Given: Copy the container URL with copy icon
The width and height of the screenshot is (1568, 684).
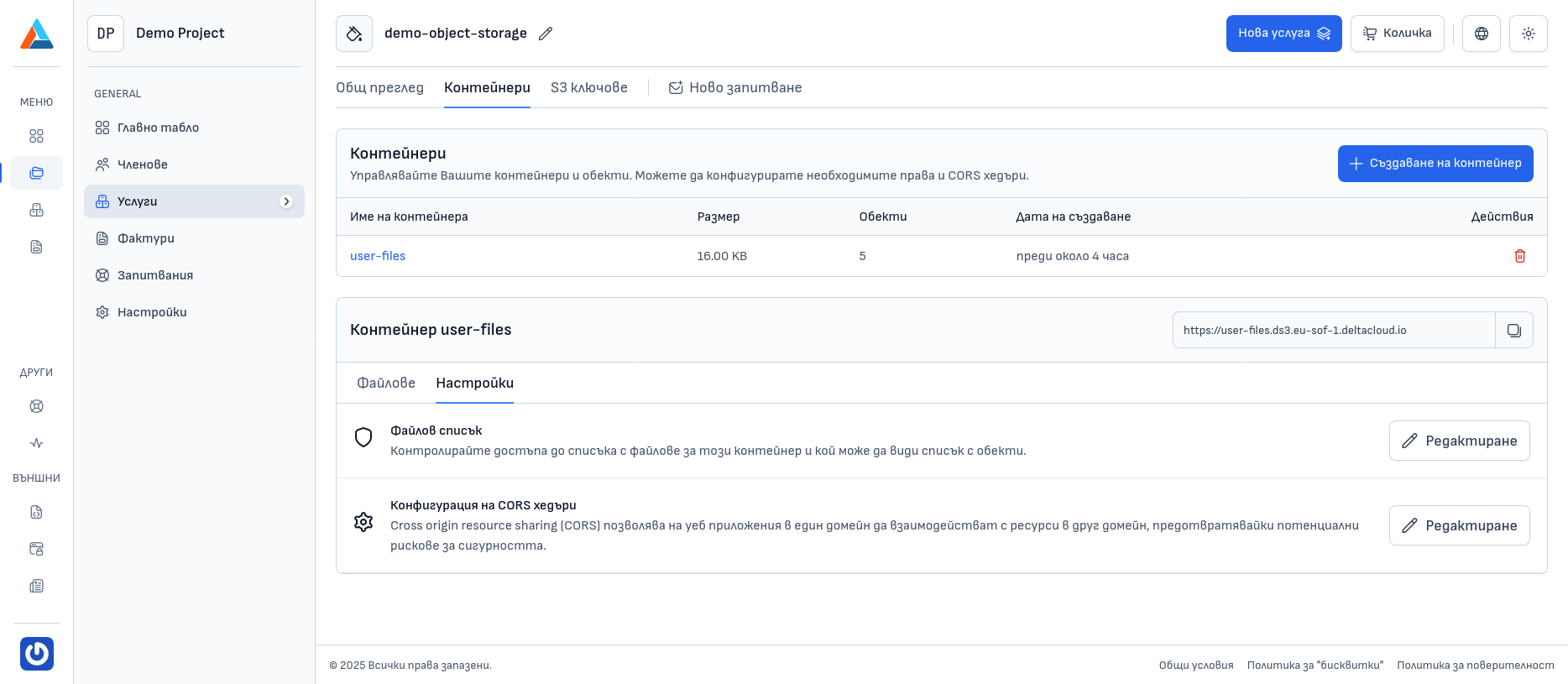Looking at the screenshot, I should click(1513, 330).
